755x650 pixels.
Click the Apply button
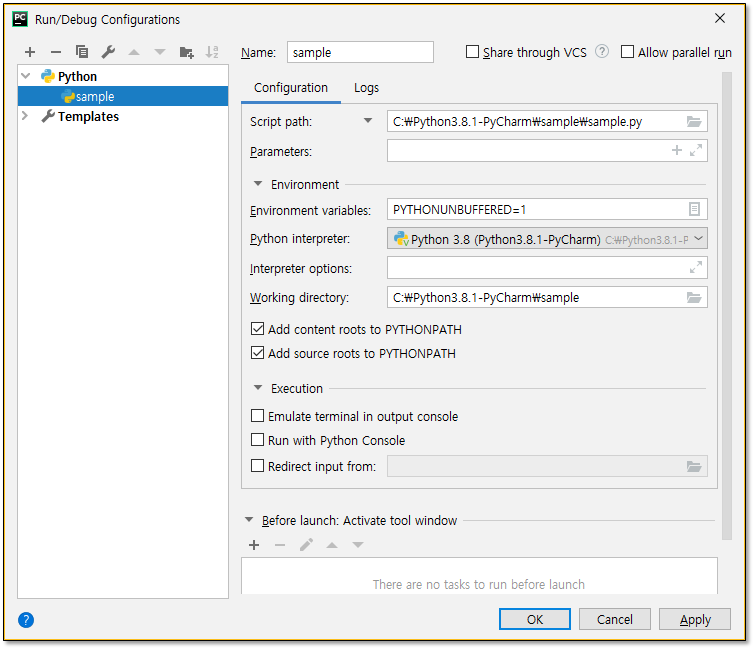[x=695, y=619]
